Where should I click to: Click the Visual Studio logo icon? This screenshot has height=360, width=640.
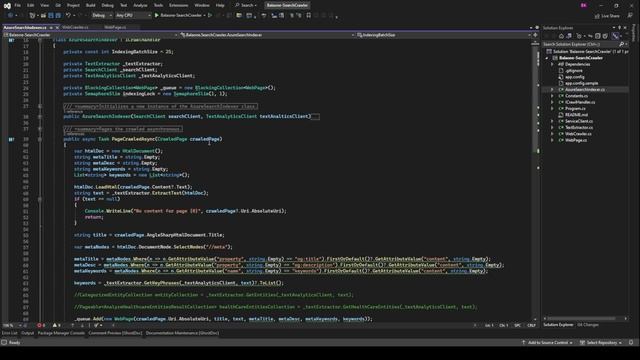pos(7,6)
